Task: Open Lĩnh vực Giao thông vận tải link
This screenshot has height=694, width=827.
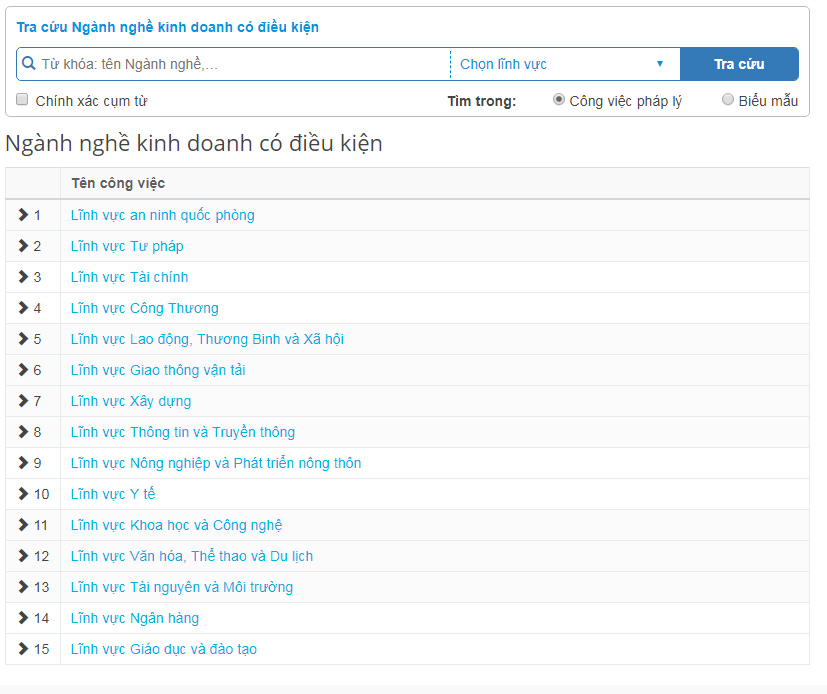Action: point(158,370)
